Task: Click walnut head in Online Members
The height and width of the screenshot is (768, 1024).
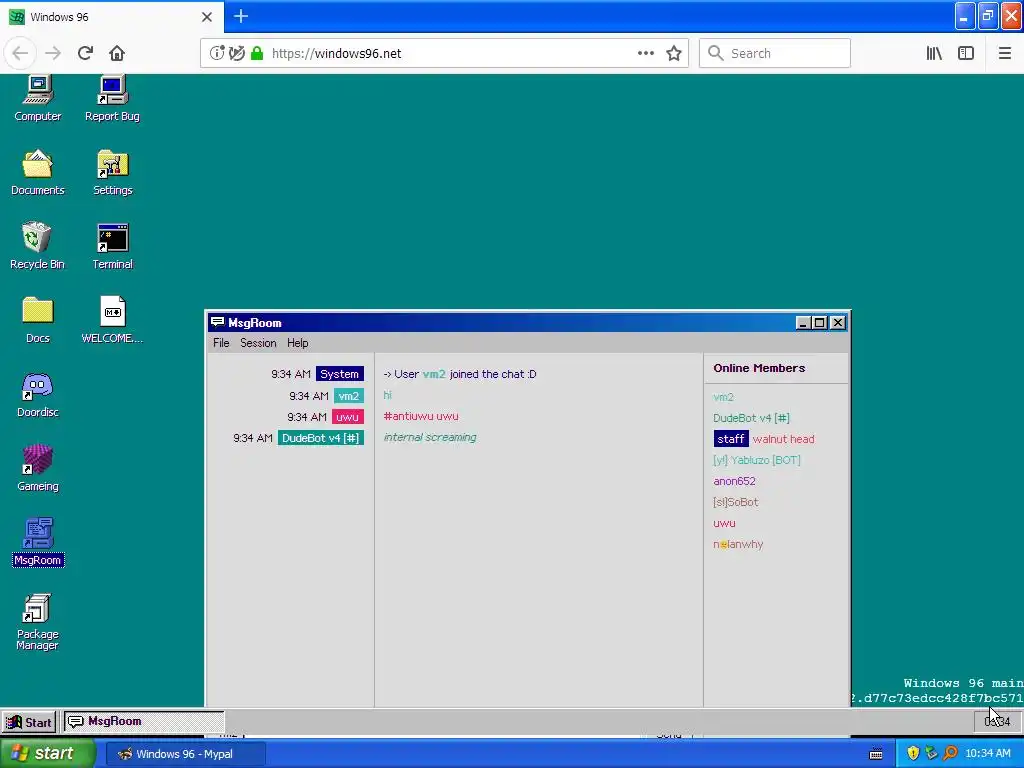Action: coord(783,439)
